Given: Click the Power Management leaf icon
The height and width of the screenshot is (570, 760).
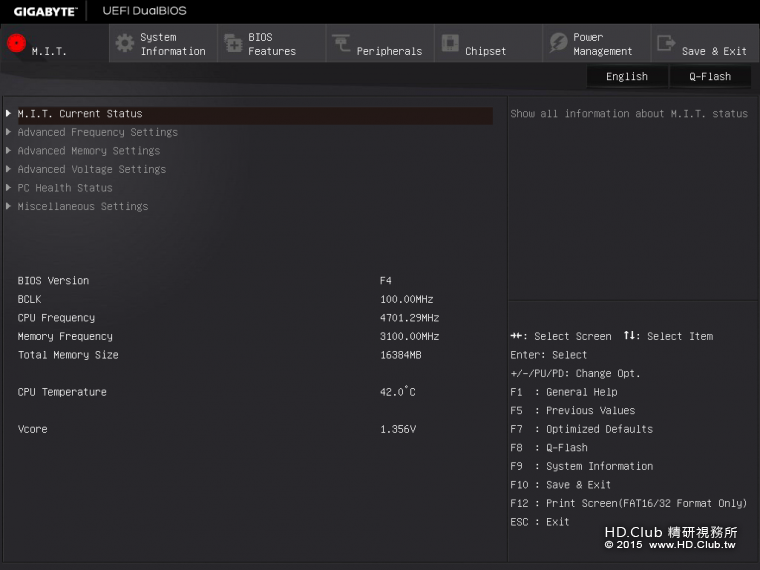Looking at the screenshot, I should [x=558, y=43].
